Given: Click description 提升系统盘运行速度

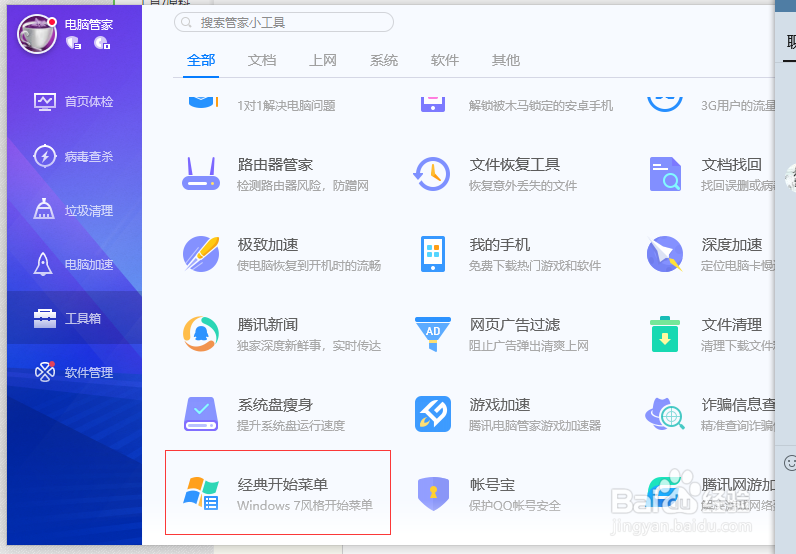Looking at the screenshot, I should tap(291, 425).
